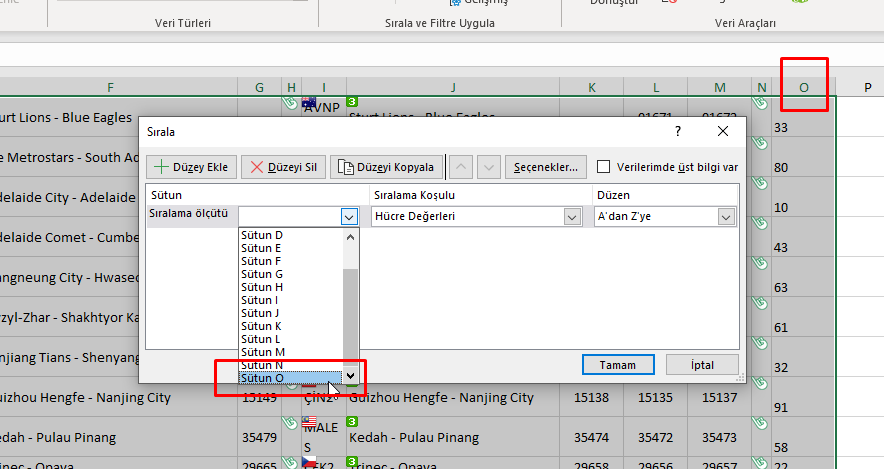Image resolution: width=884 pixels, height=469 pixels.
Task: Select column O header
Action: pyautogui.click(x=804, y=87)
